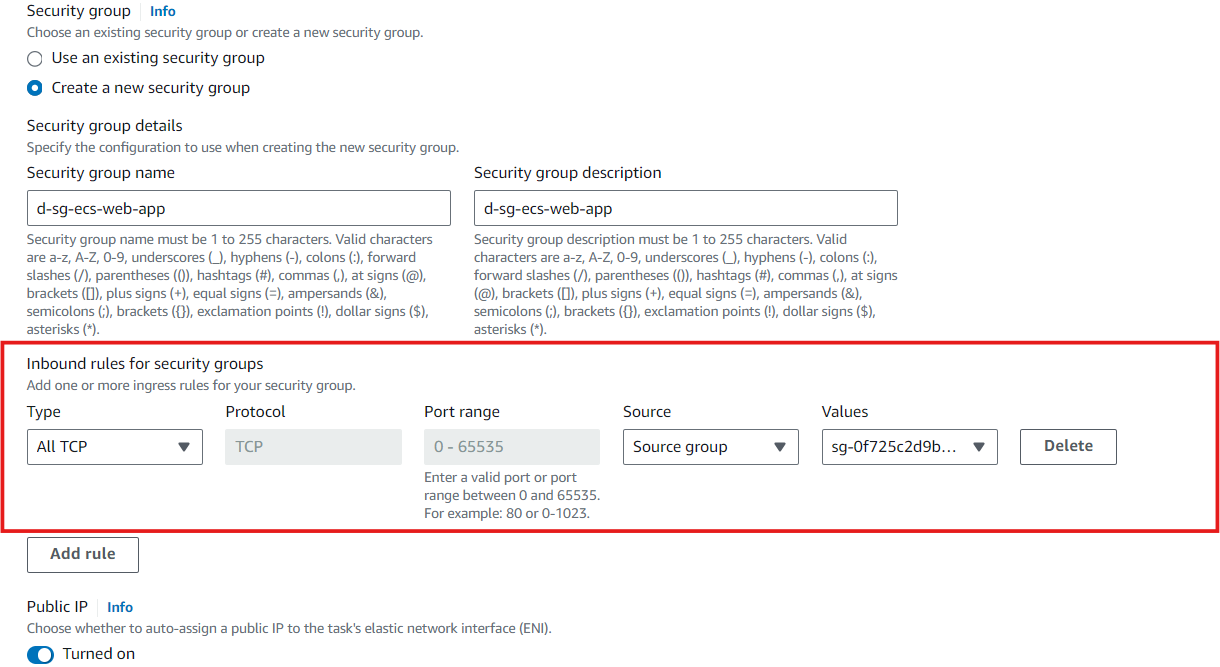Click the Source group selector arrow
1220x667 pixels.
tap(782, 446)
